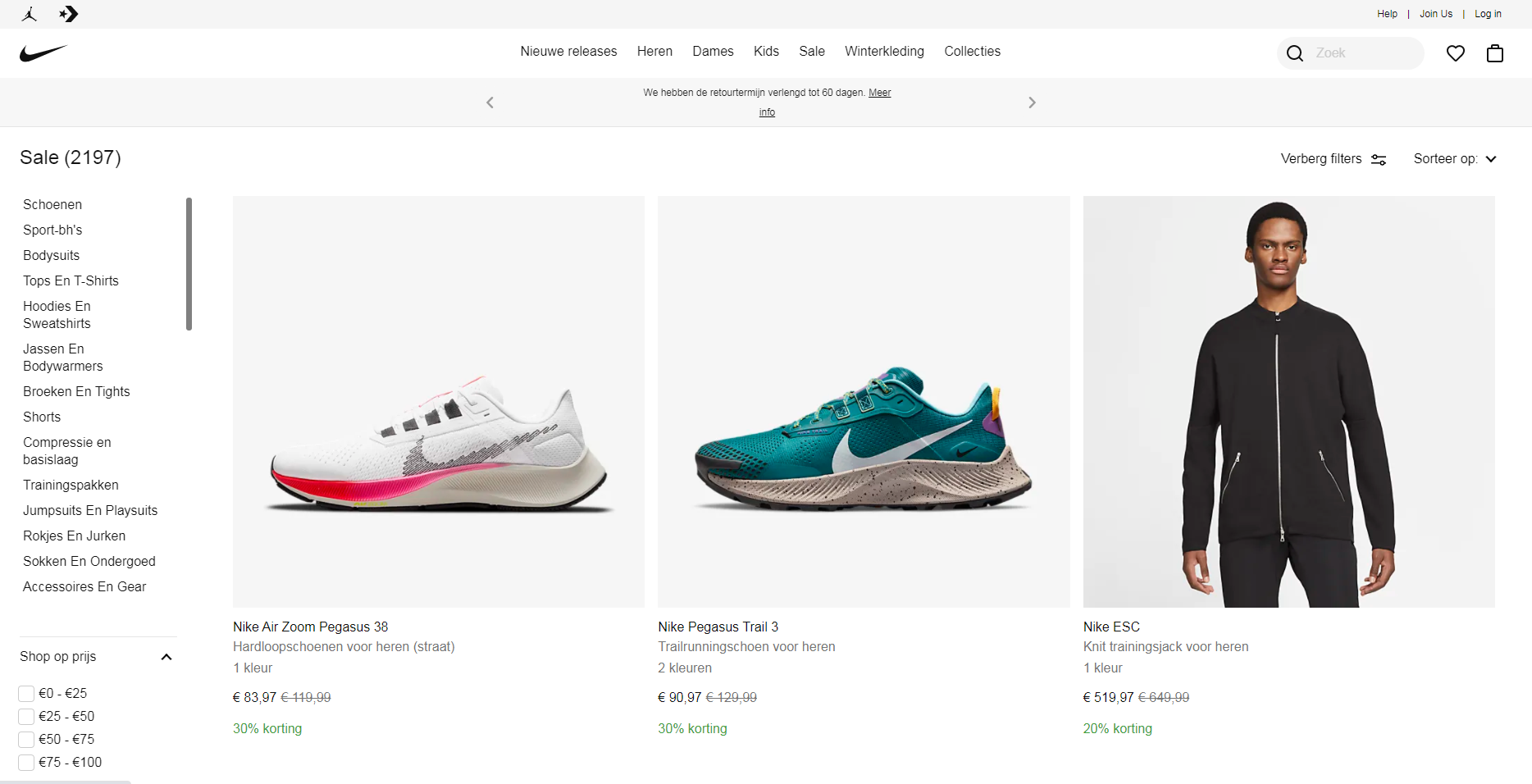Click the category list scrollbar
This screenshot has width=1532, height=784.
coord(189,264)
